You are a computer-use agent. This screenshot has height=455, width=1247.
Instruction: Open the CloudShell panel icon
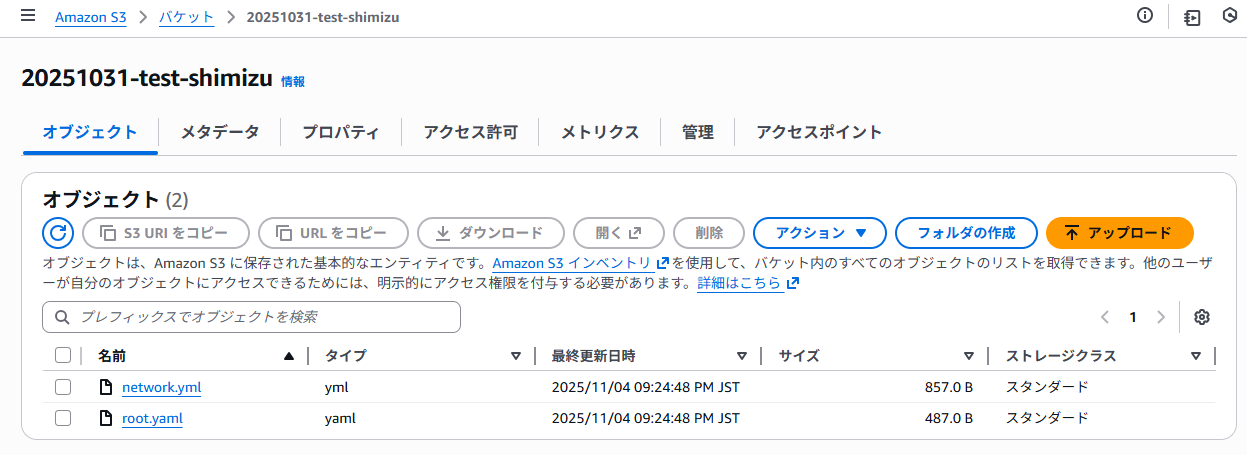[1192, 17]
